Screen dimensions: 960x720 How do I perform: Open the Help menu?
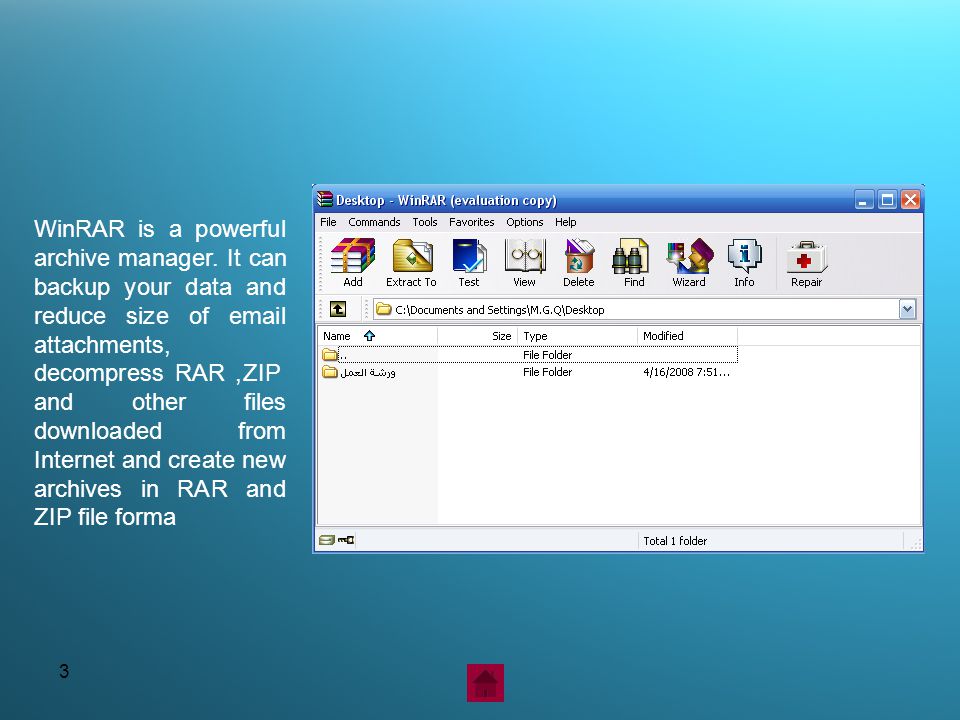(x=566, y=222)
